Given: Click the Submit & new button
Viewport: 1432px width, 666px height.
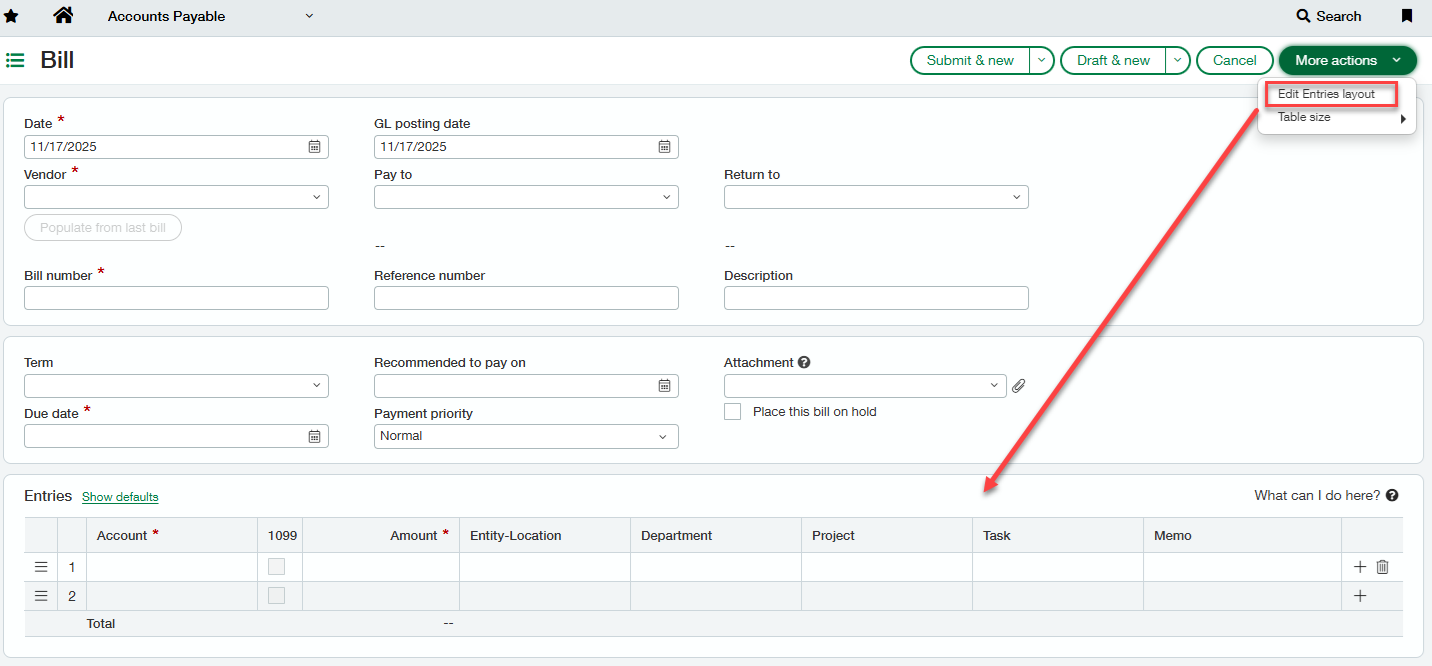Looking at the screenshot, I should click(970, 61).
